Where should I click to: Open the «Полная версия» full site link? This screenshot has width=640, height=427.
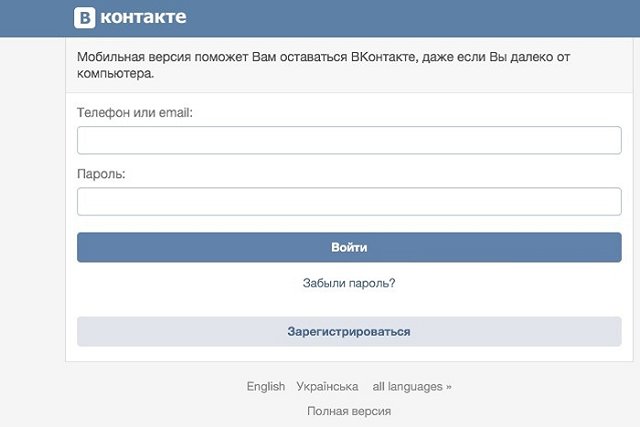pyautogui.click(x=349, y=411)
